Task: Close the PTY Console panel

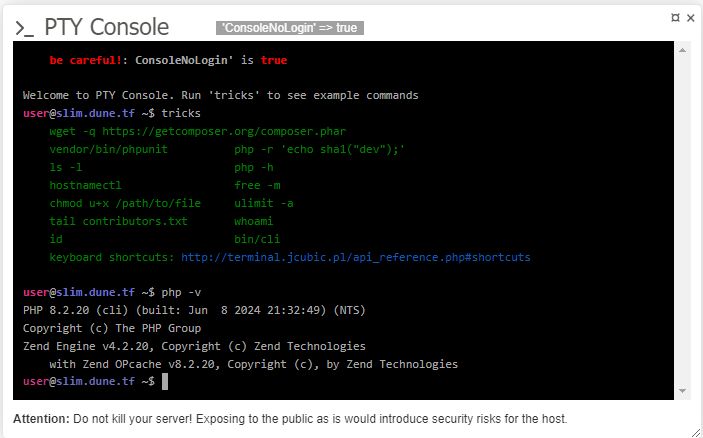Action: click(691, 18)
